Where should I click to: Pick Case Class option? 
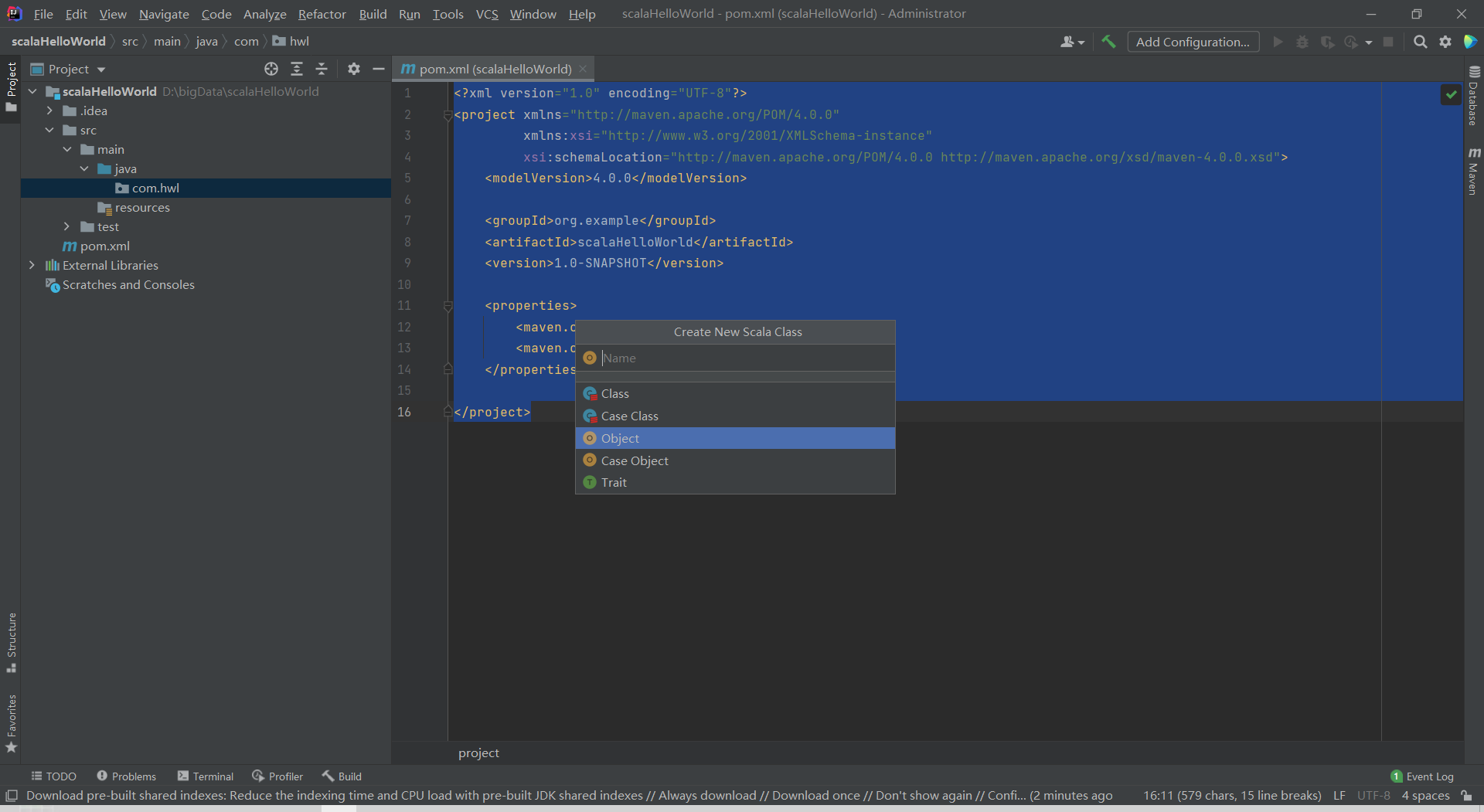(x=735, y=416)
